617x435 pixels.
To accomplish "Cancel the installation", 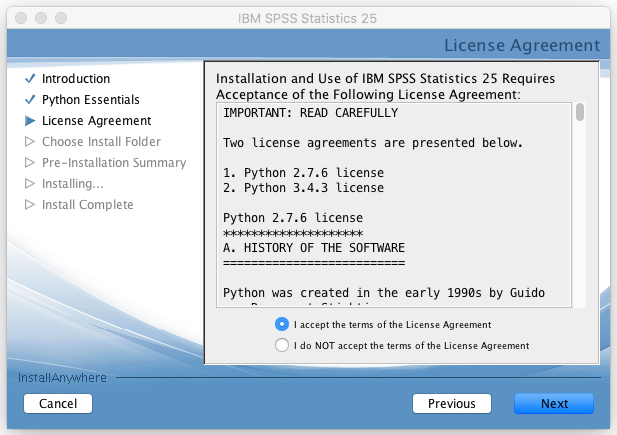I will [58, 404].
